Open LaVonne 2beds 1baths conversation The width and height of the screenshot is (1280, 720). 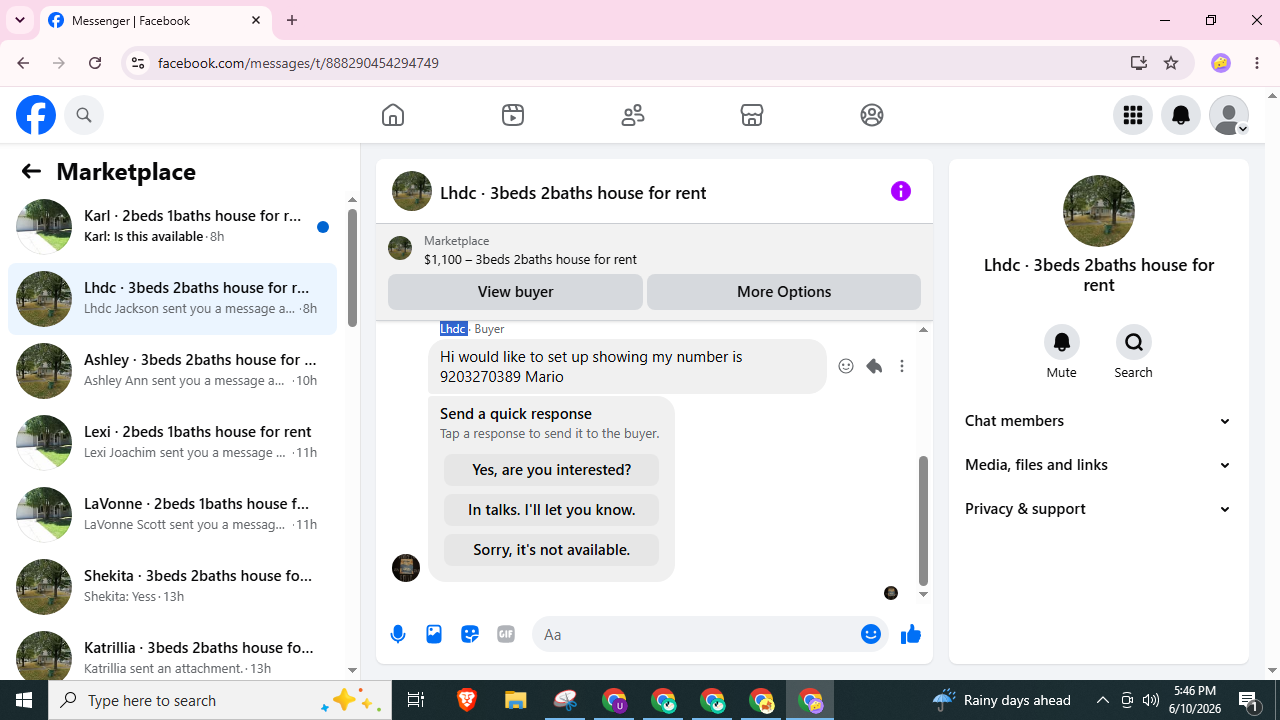[x=172, y=515]
